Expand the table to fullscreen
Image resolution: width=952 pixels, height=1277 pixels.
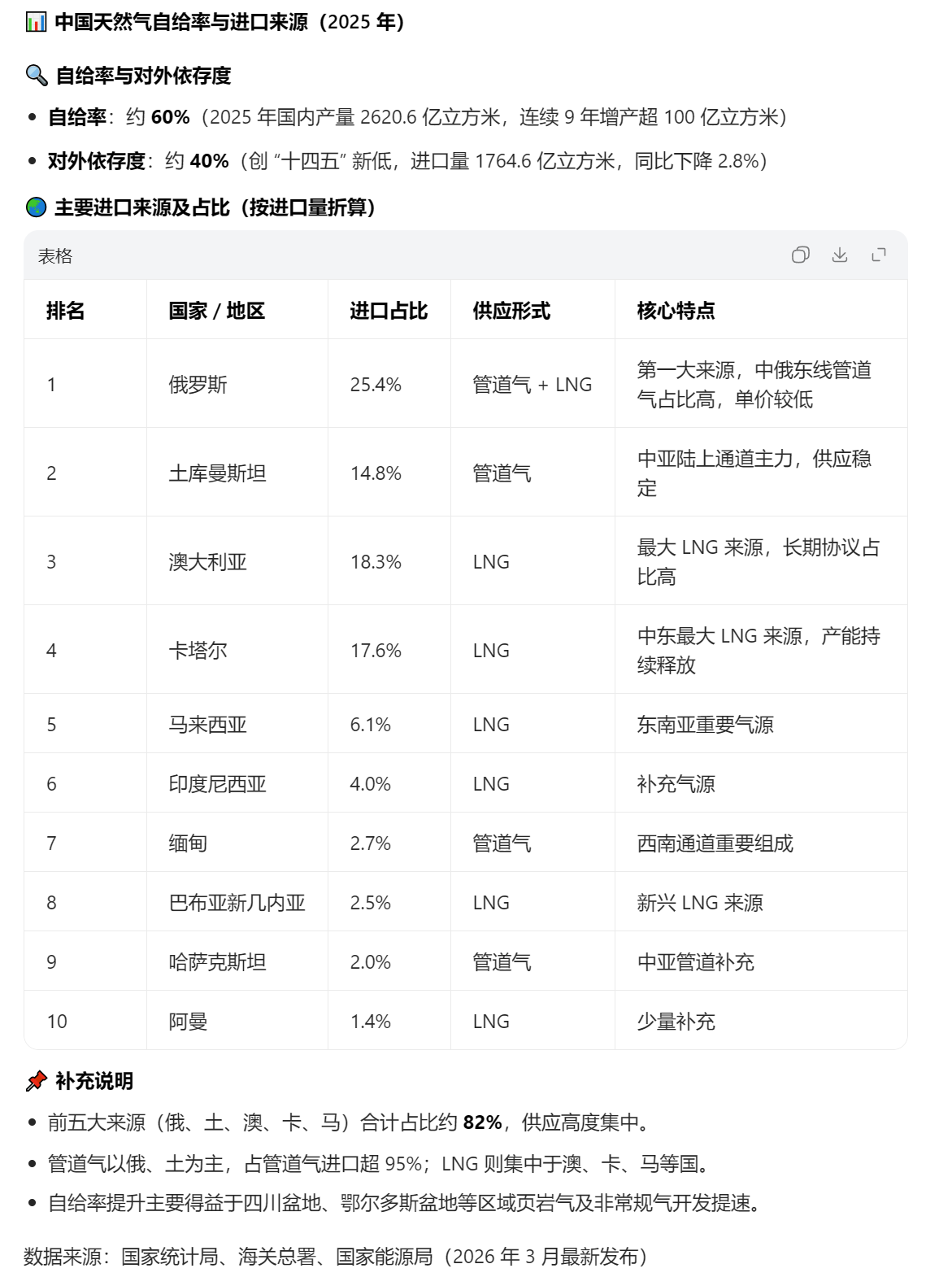click(x=878, y=255)
